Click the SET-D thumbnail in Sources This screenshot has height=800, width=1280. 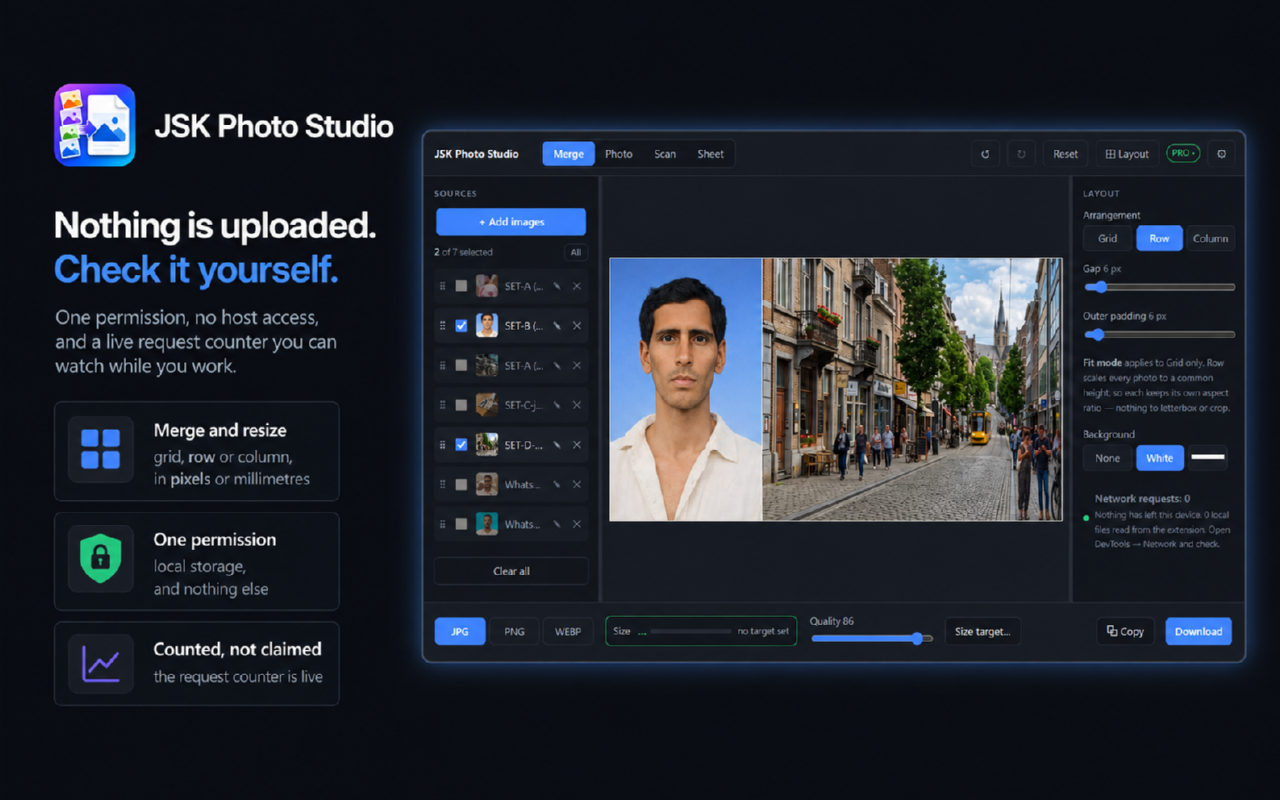click(487, 445)
